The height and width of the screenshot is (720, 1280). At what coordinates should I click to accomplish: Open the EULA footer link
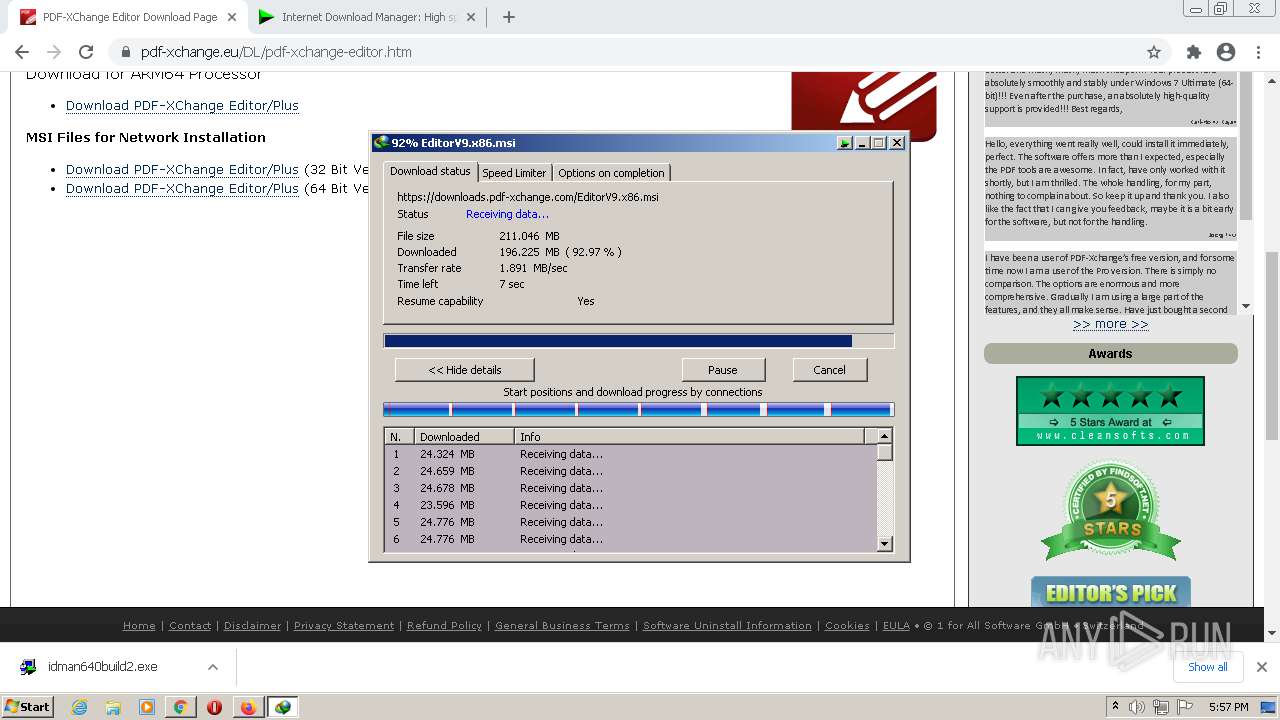tap(896, 625)
